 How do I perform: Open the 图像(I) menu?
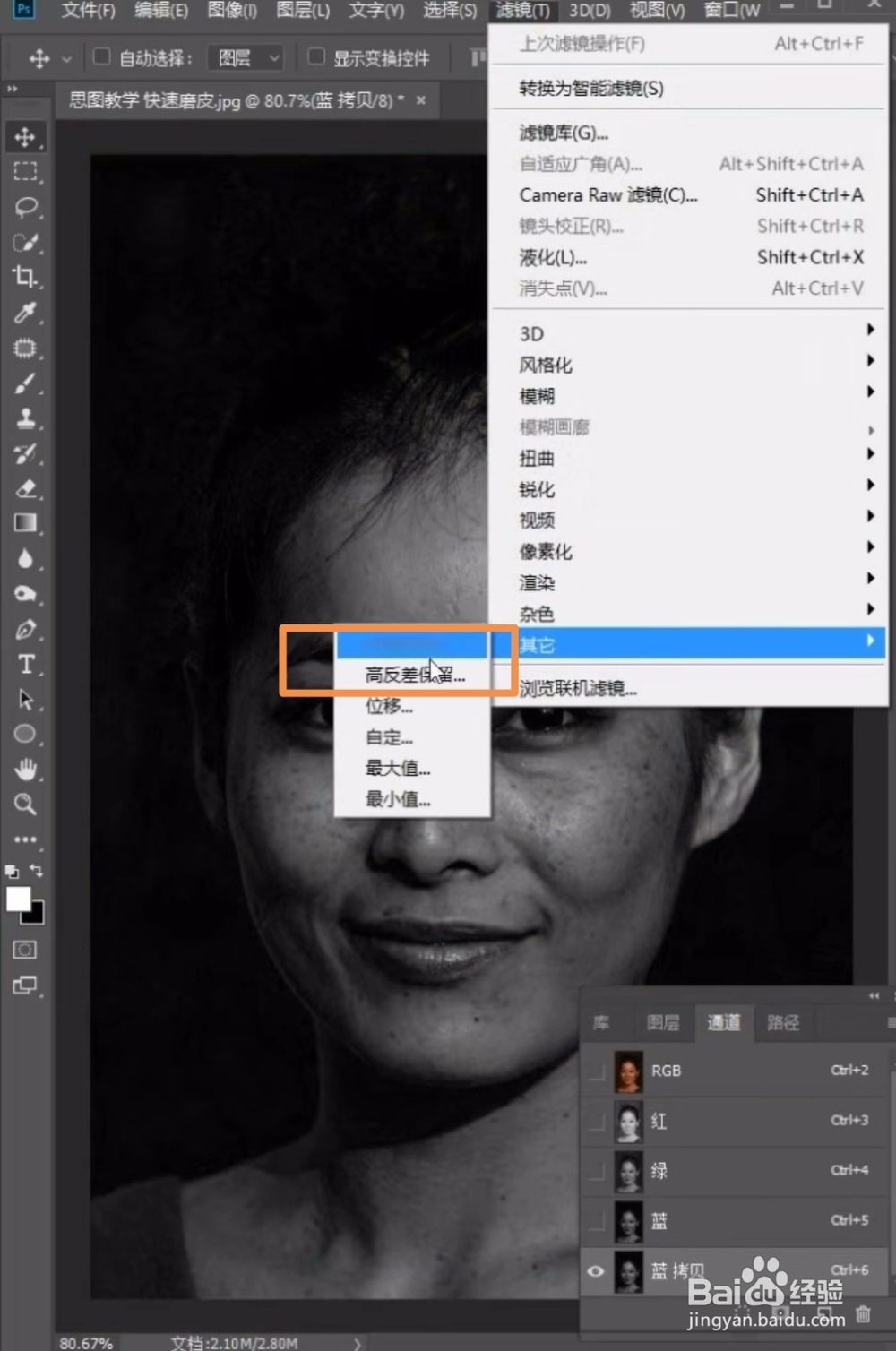232,11
